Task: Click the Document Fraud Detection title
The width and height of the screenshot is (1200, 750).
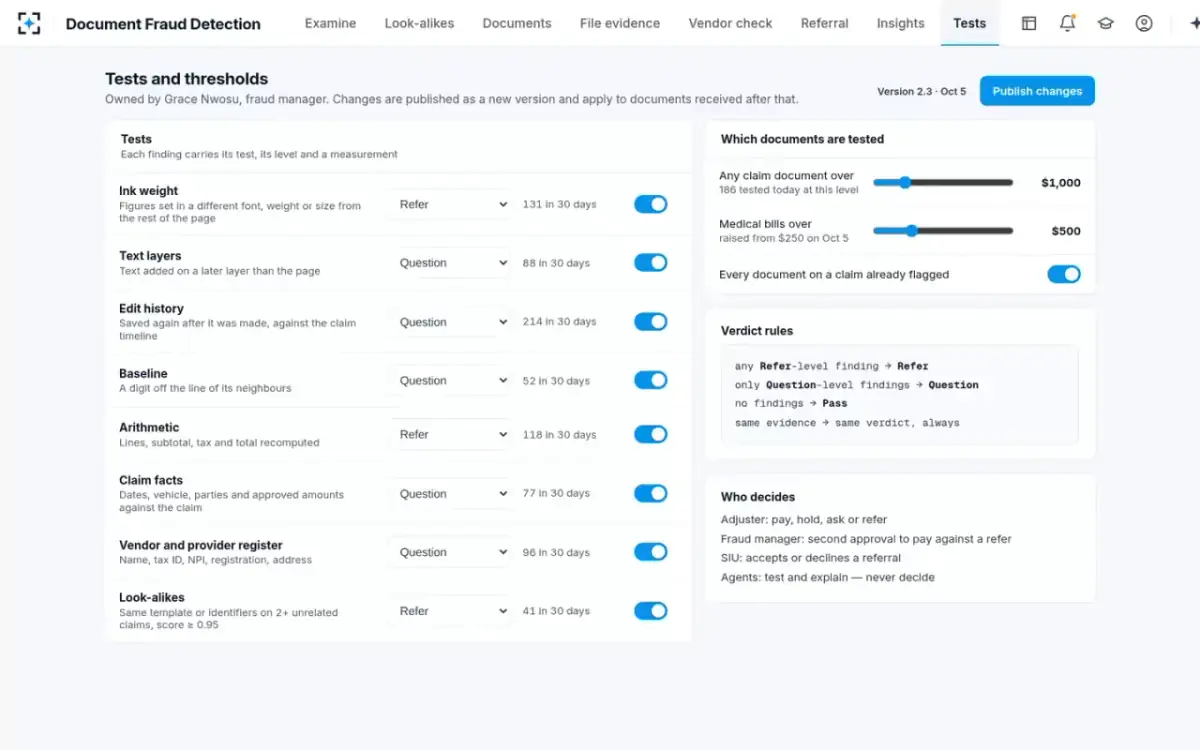Action: tap(163, 24)
